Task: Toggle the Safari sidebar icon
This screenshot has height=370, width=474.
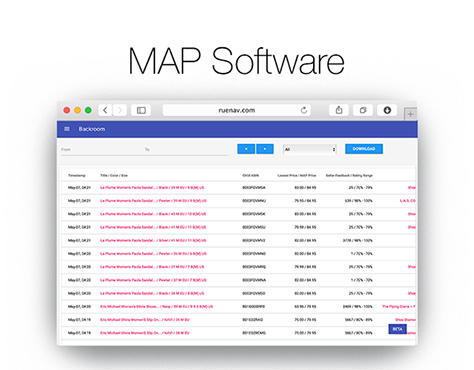Action: (141, 110)
